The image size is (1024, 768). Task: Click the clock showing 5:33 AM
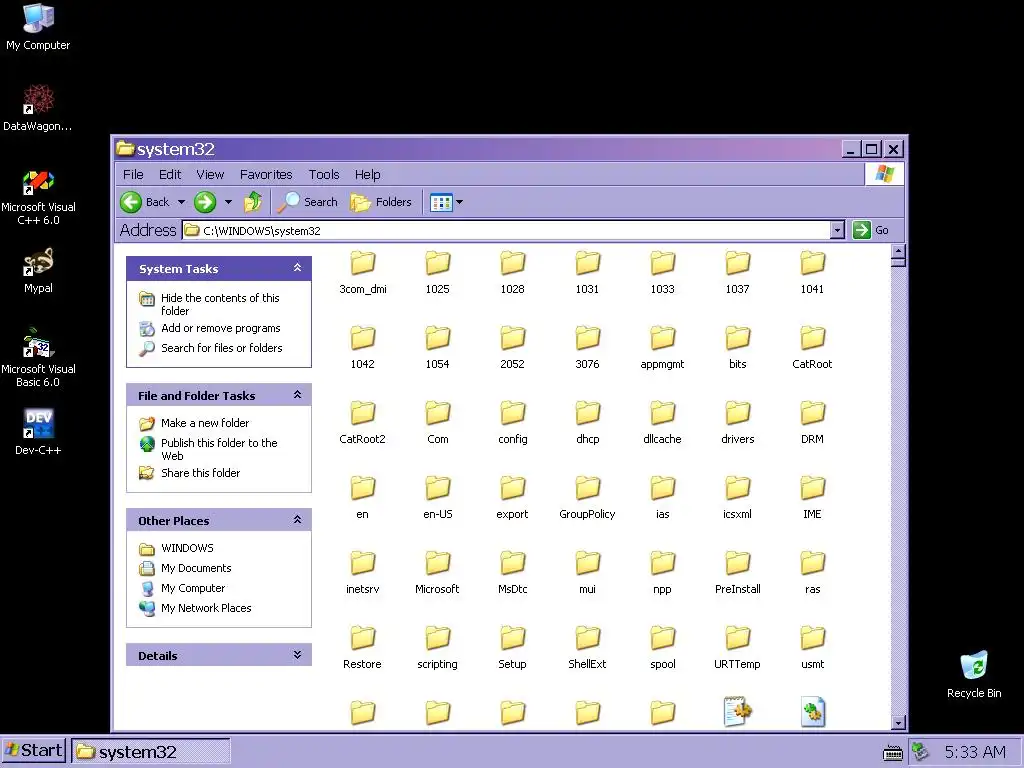pyautogui.click(x=975, y=752)
